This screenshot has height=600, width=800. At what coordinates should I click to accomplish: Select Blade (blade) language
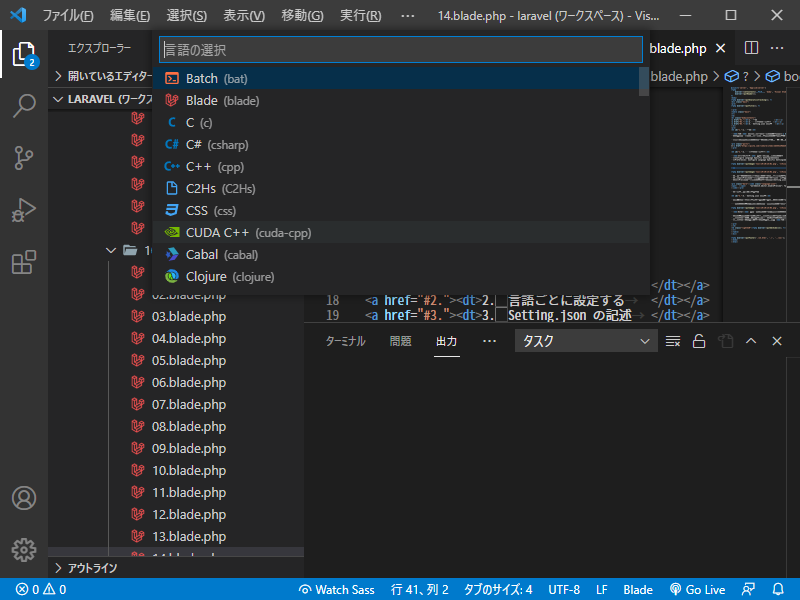[x=396, y=101]
